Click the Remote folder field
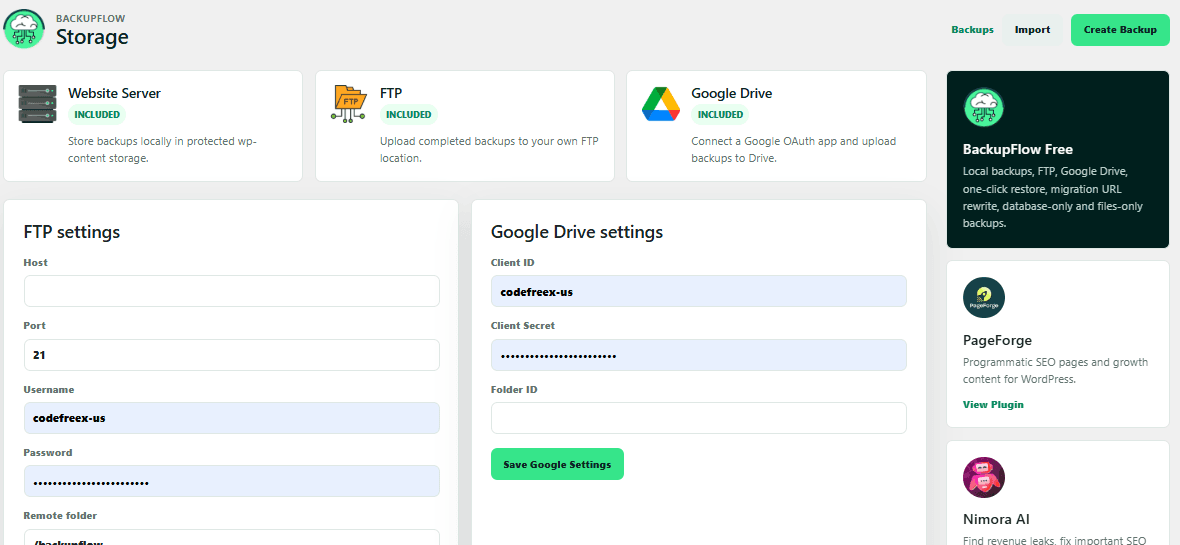 [x=232, y=537]
